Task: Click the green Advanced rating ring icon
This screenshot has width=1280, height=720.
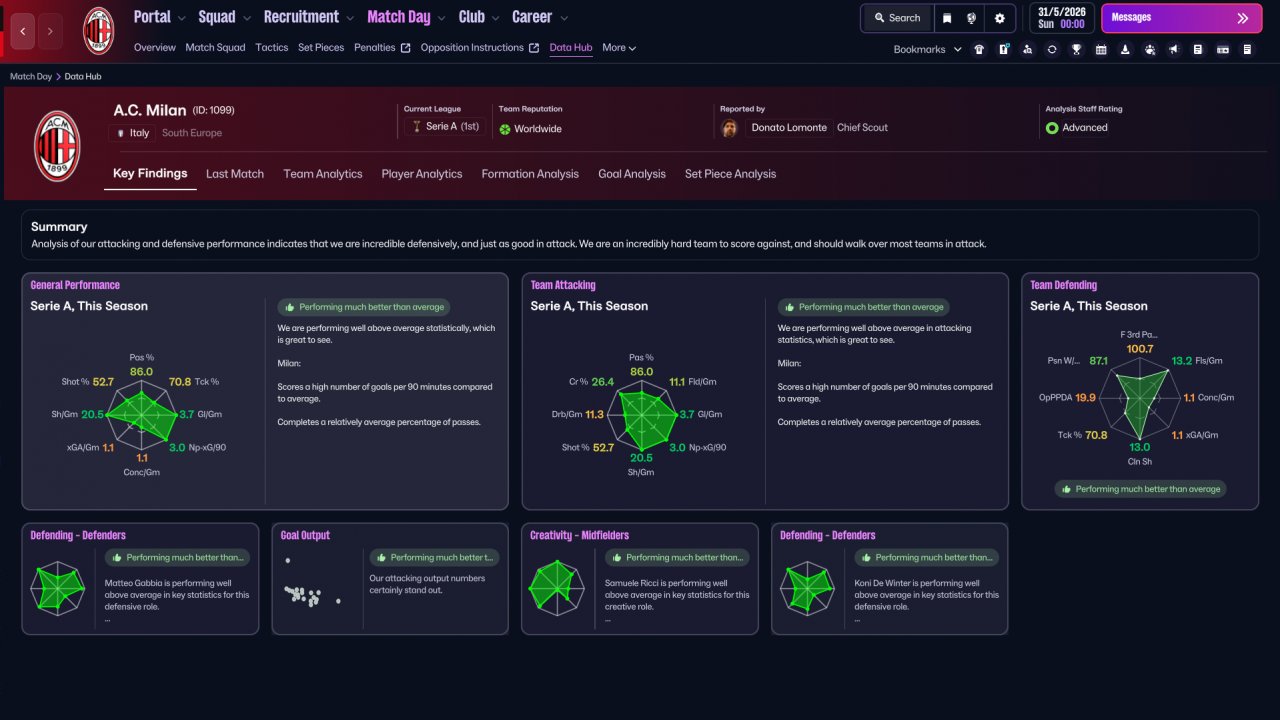Action: point(1052,128)
